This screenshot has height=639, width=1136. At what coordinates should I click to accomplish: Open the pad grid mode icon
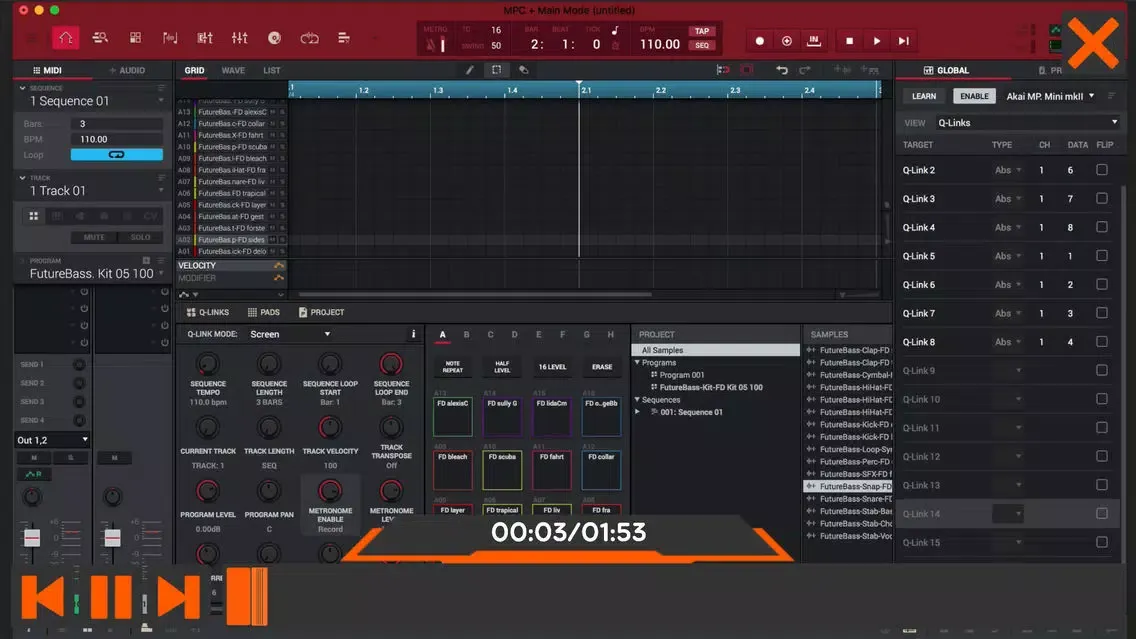[x=135, y=38]
